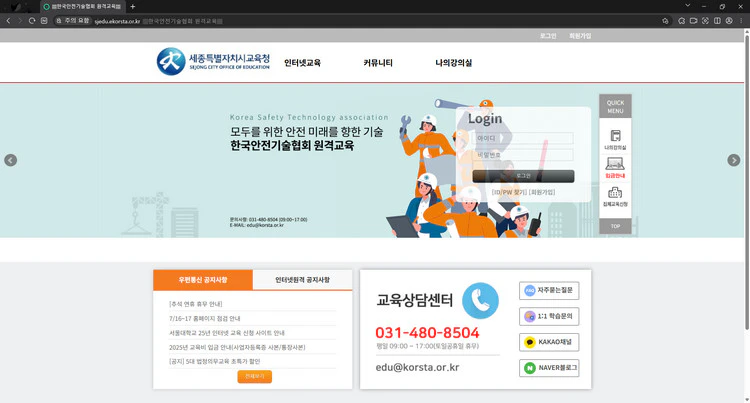The height and width of the screenshot is (403, 750).
Task: Open 집체교육신청 building icon in Quick Menu
Action: (615, 195)
